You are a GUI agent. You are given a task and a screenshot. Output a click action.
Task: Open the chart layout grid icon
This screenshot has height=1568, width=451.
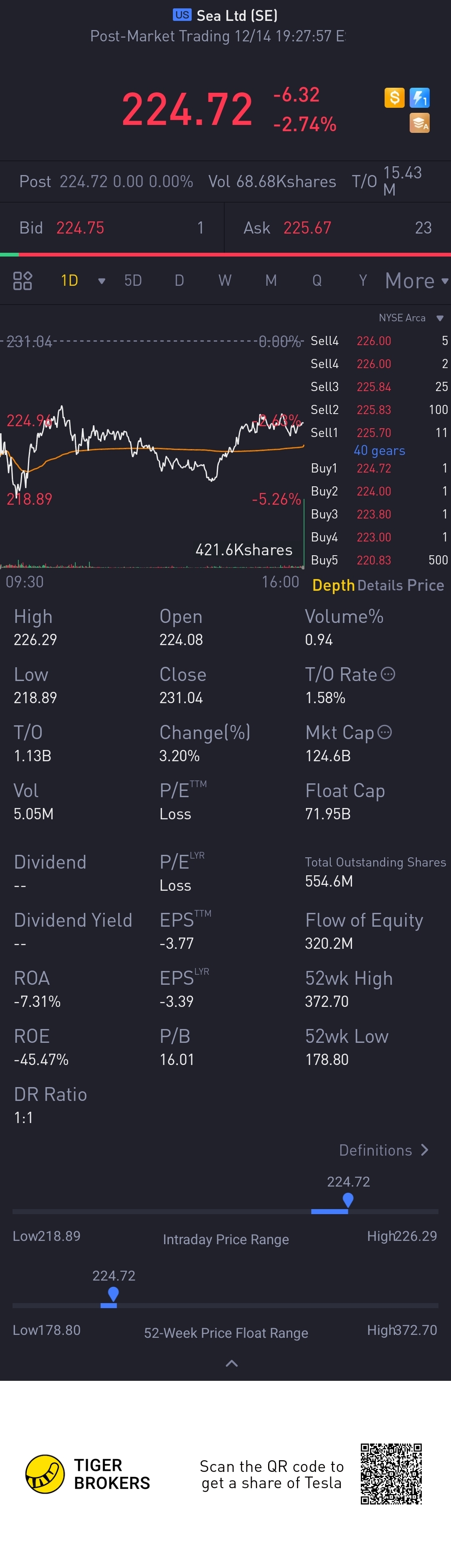[23, 281]
